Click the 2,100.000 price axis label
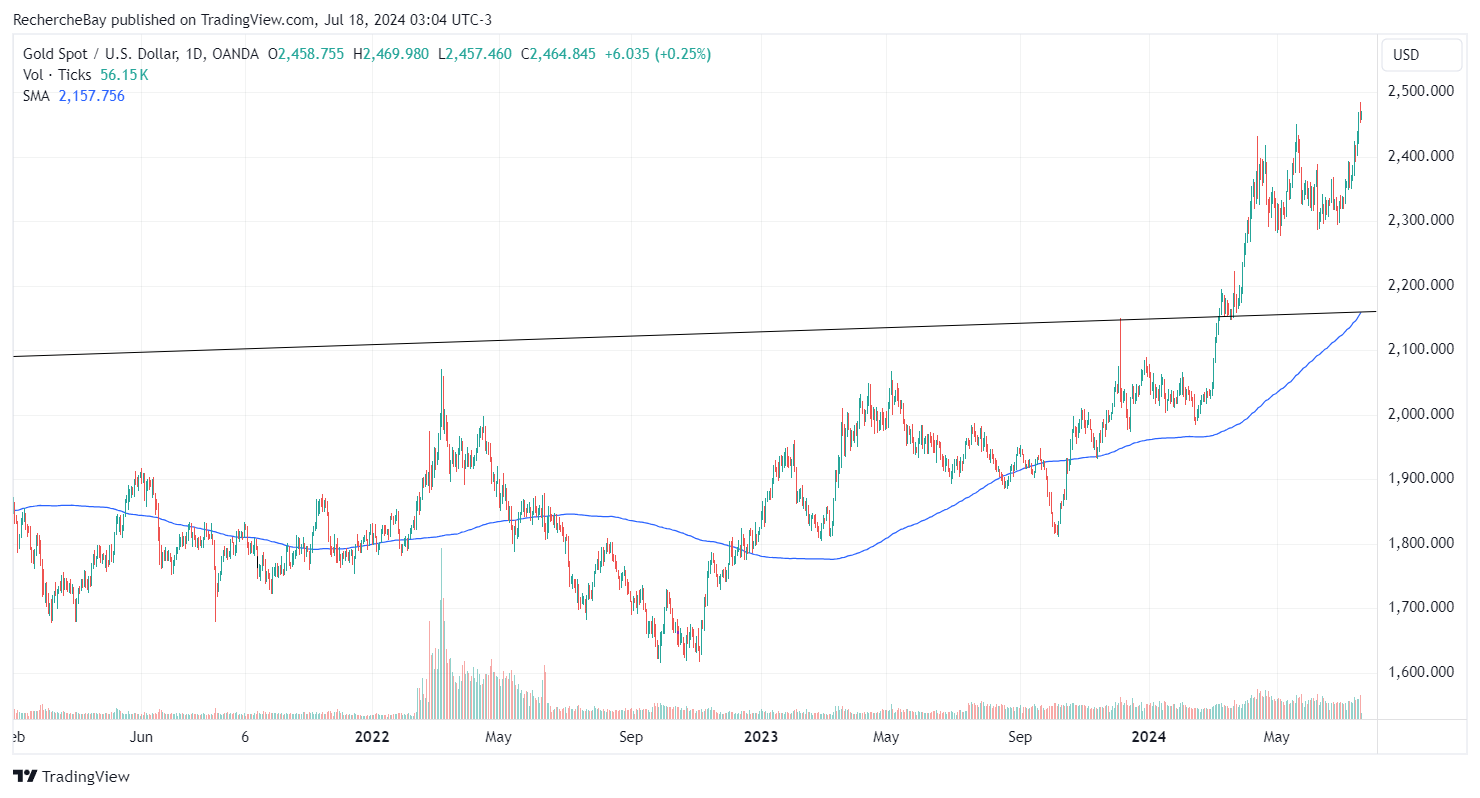 pos(1421,349)
